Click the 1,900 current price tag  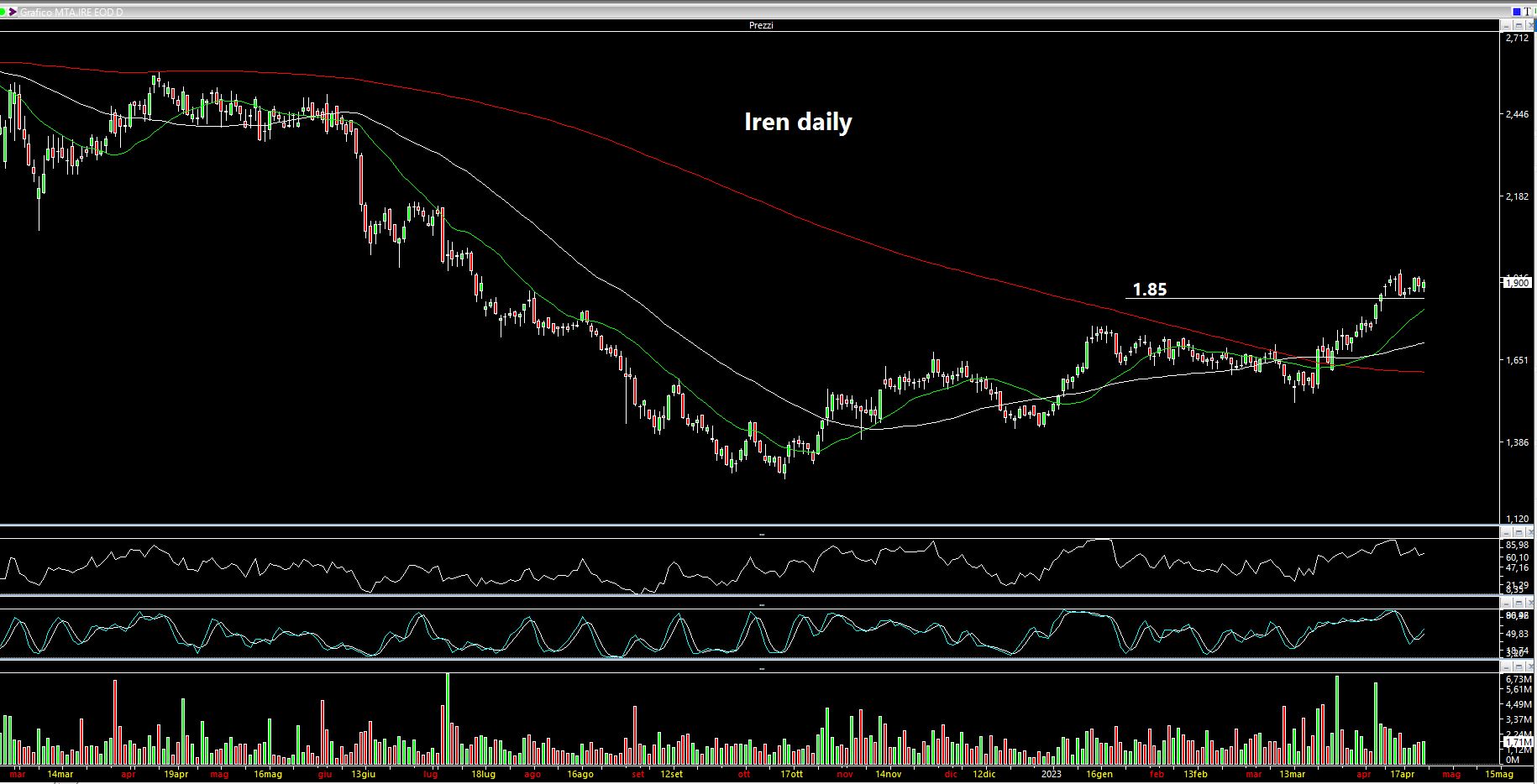[x=1518, y=283]
